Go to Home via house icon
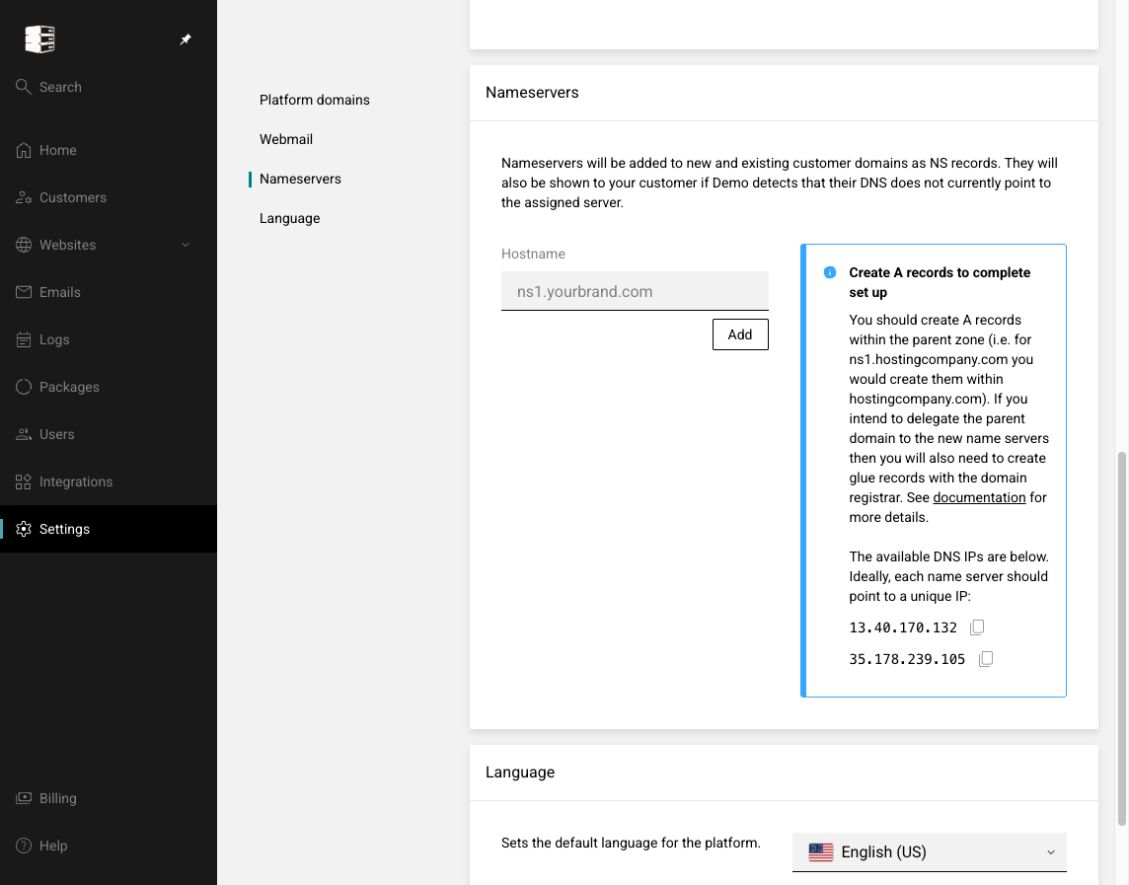 [x=24, y=150]
